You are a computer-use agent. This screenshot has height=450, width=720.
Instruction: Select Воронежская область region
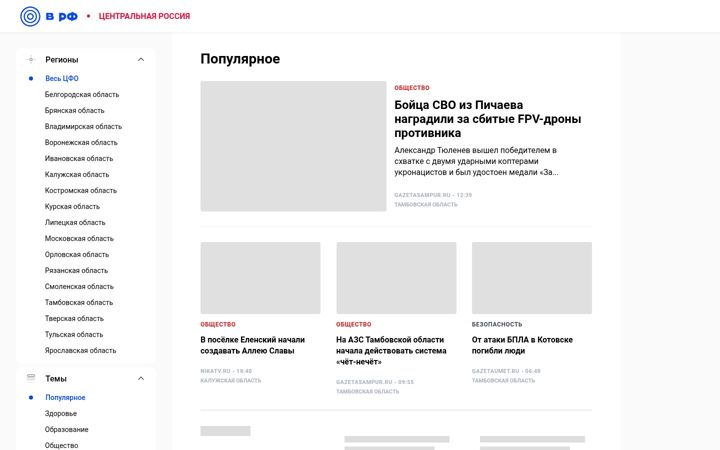point(81,143)
